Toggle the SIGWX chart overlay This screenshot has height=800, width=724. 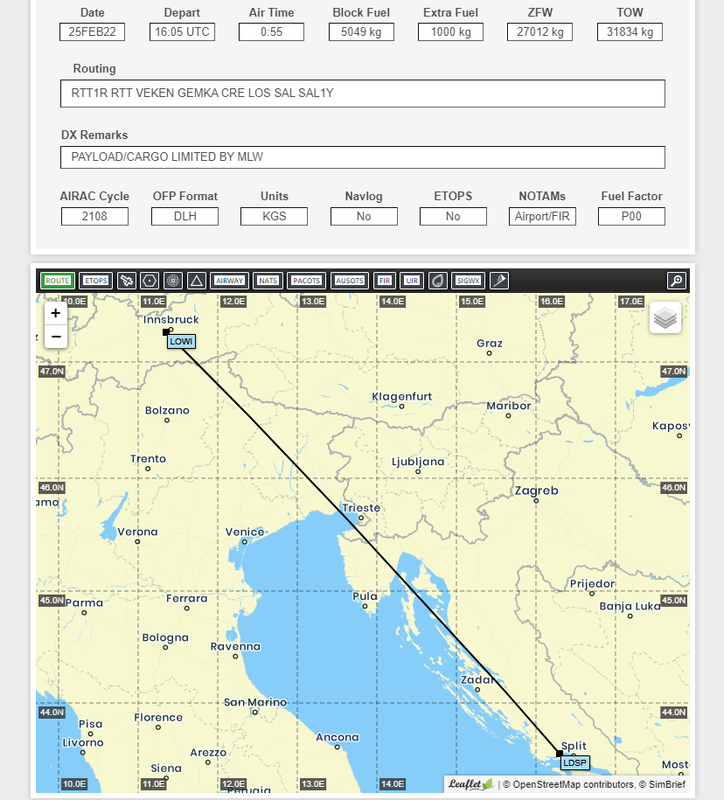pos(468,281)
